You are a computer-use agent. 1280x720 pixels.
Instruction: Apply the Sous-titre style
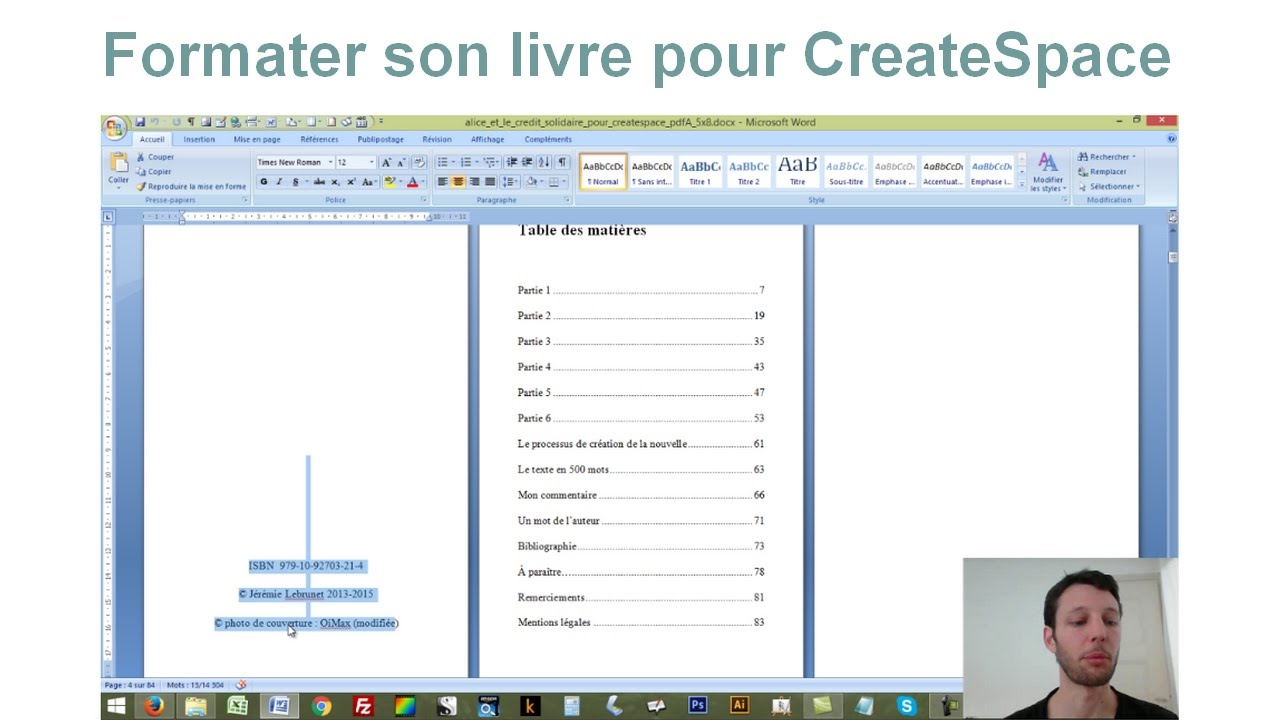coord(846,171)
